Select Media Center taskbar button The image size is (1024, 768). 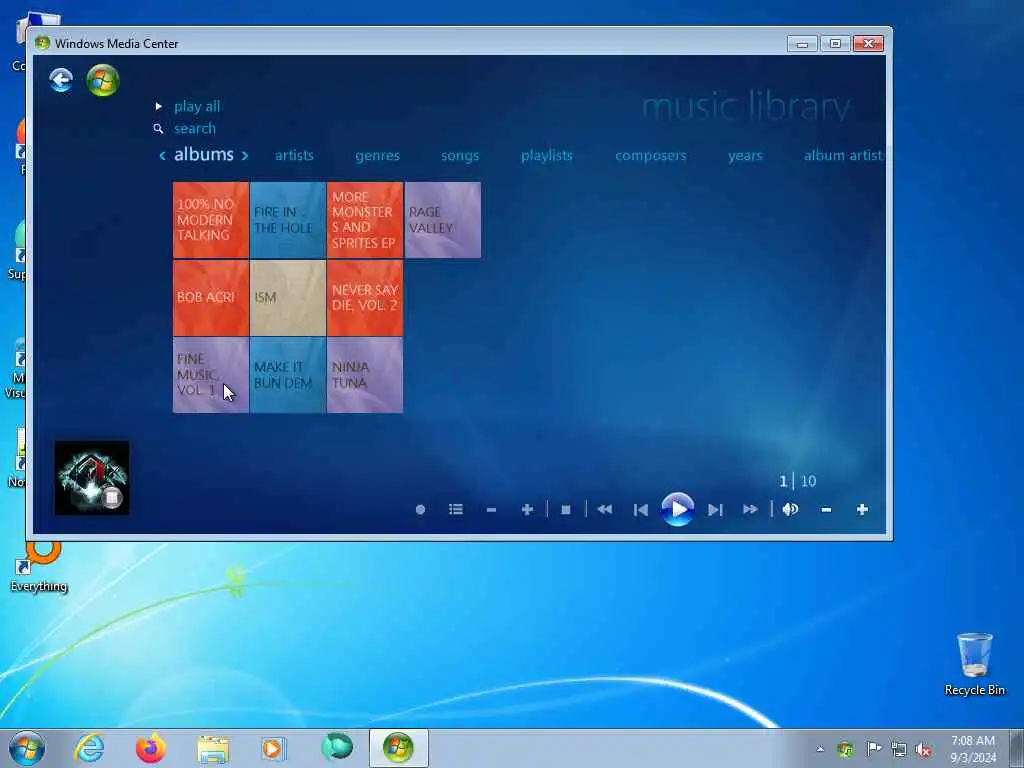(x=398, y=748)
